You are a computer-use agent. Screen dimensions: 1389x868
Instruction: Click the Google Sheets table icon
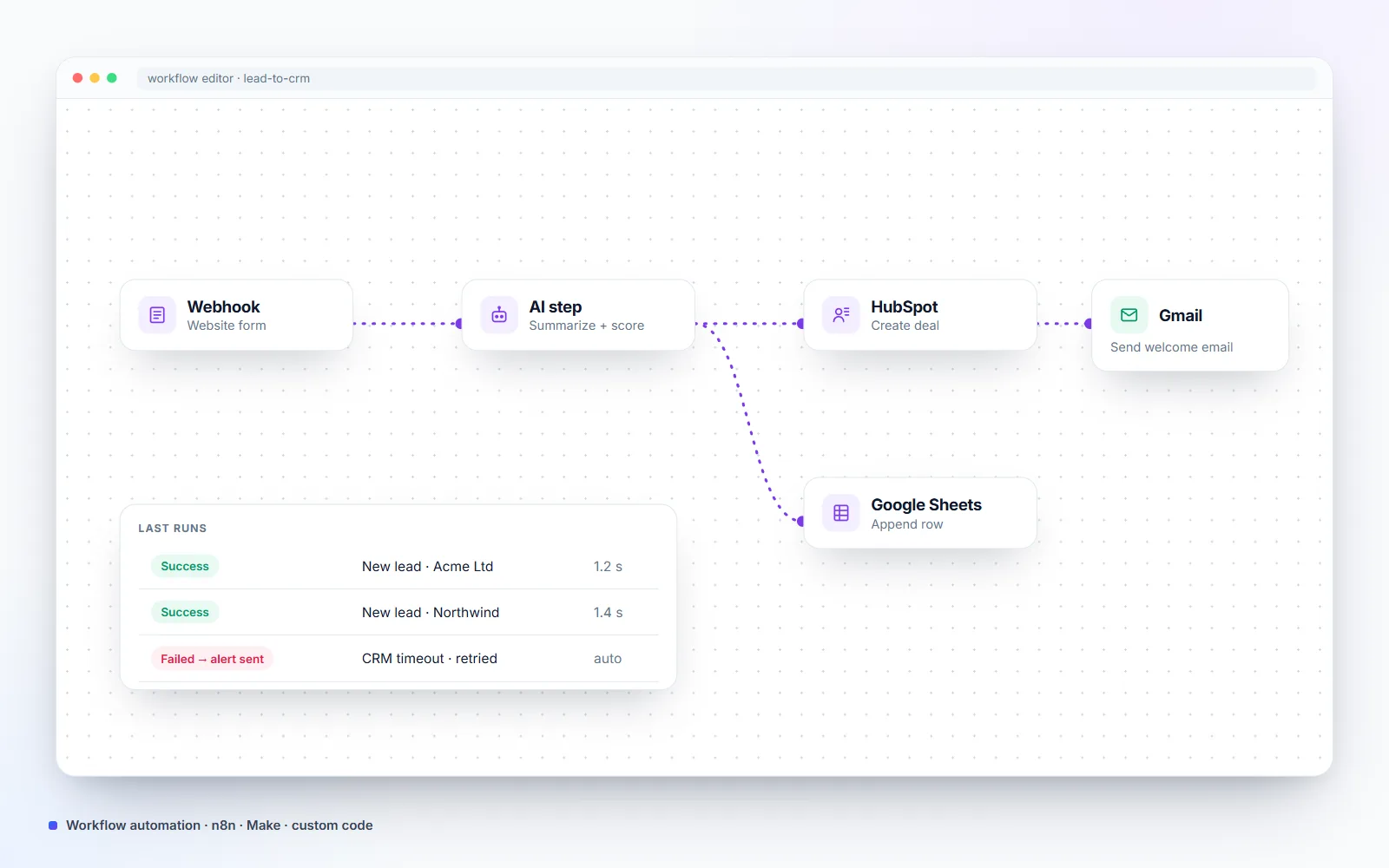click(x=841, y=513)
